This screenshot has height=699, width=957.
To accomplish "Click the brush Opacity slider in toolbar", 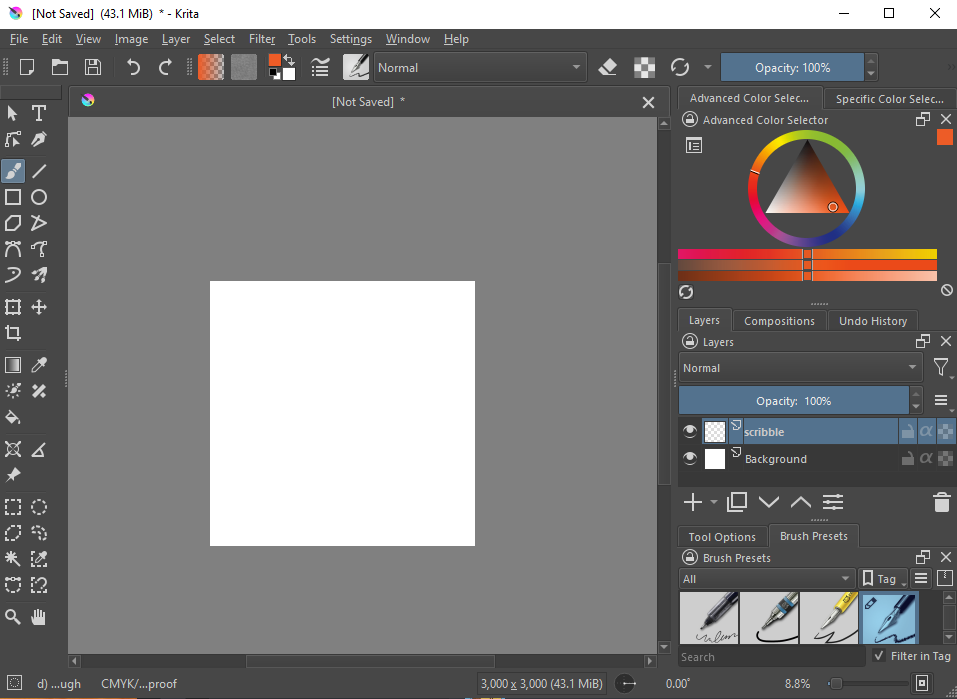I will (x=791, y=68).
